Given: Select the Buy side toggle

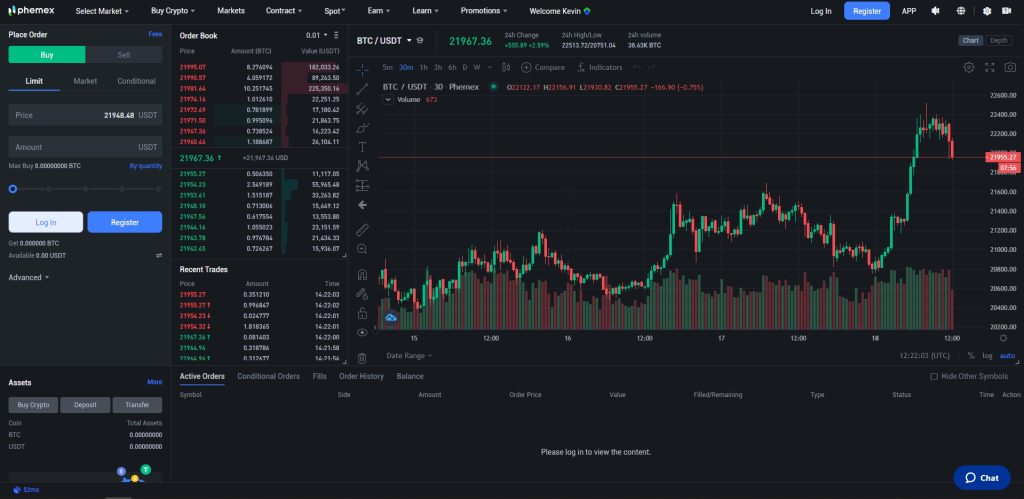Looking at the screenshot, I should [46, 55].
